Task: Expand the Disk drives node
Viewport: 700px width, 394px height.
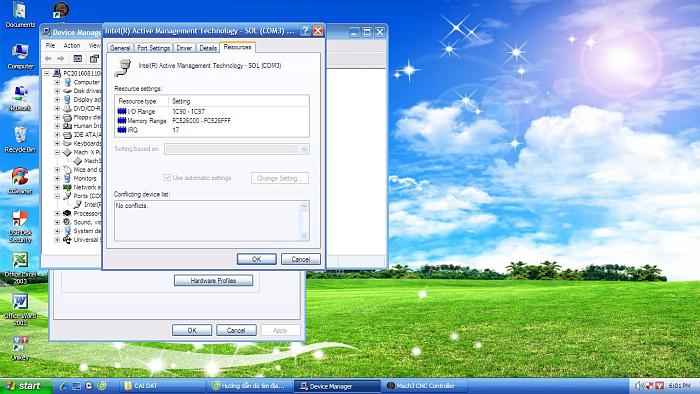Action: (x=57, y=91)
